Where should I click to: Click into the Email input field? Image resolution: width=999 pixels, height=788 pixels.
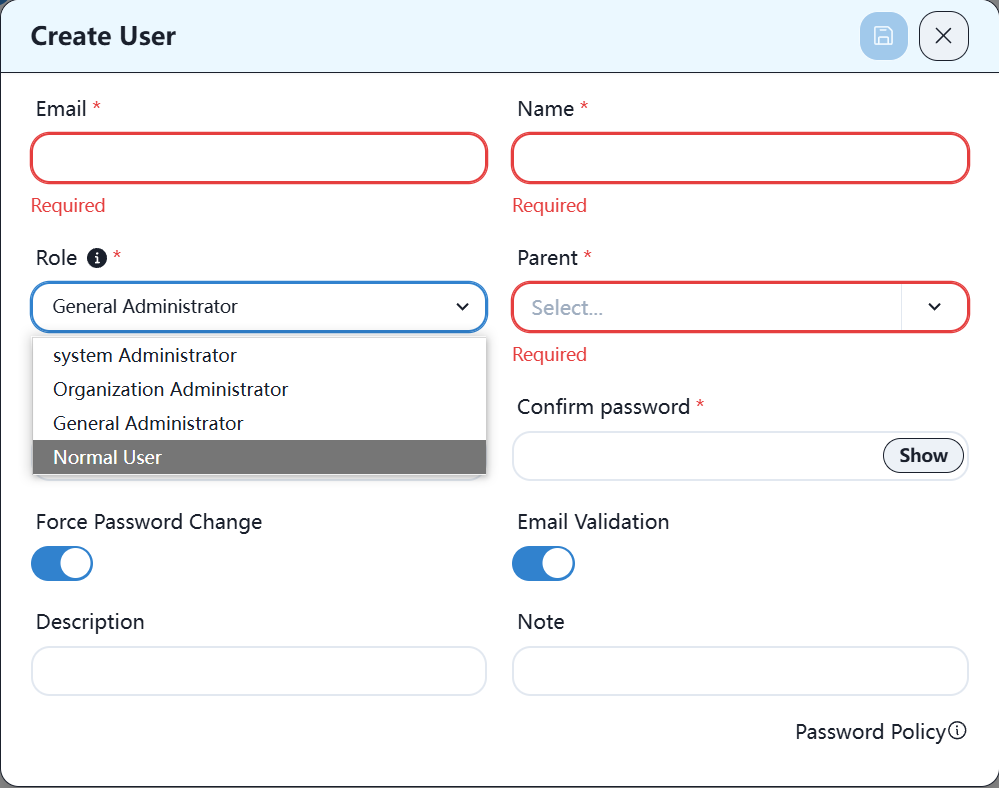click(x=259, y=158)
